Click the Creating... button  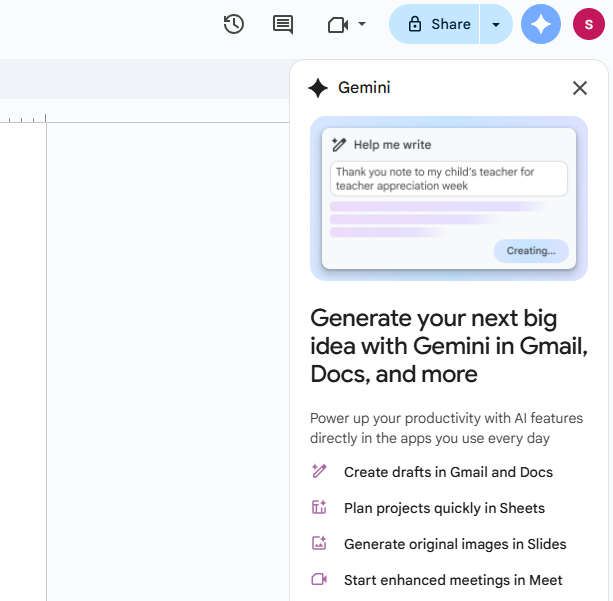(x=531, y=251)
